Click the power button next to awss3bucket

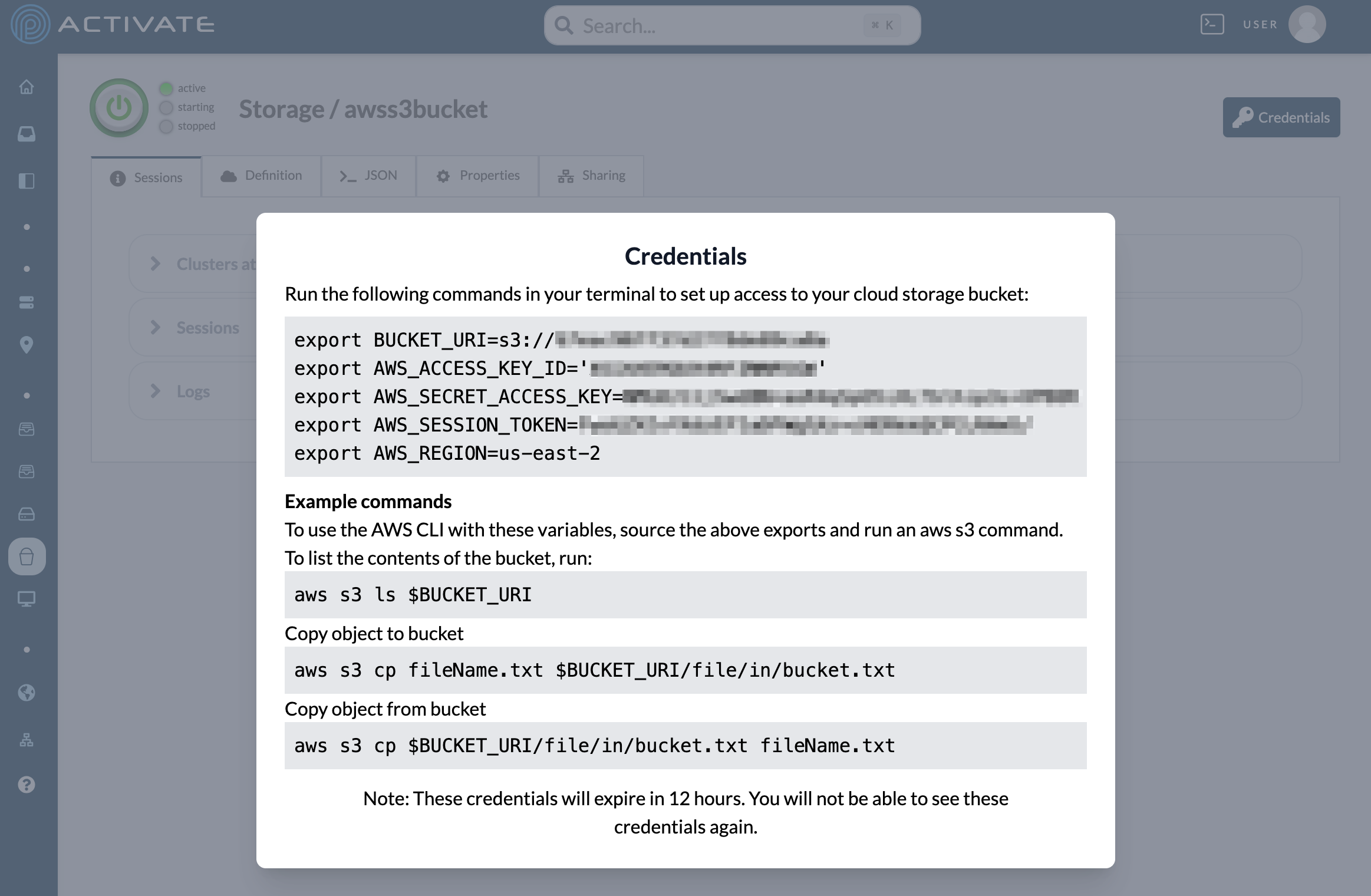(118, 108)
